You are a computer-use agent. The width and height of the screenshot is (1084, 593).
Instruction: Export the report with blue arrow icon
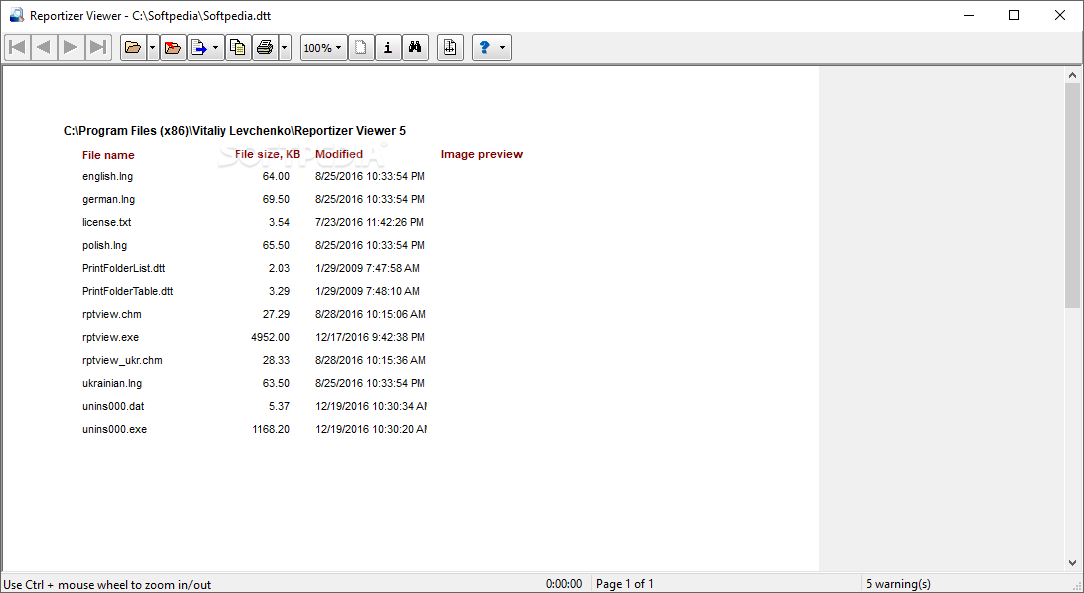pyautogui.click(x=199, y=48)
